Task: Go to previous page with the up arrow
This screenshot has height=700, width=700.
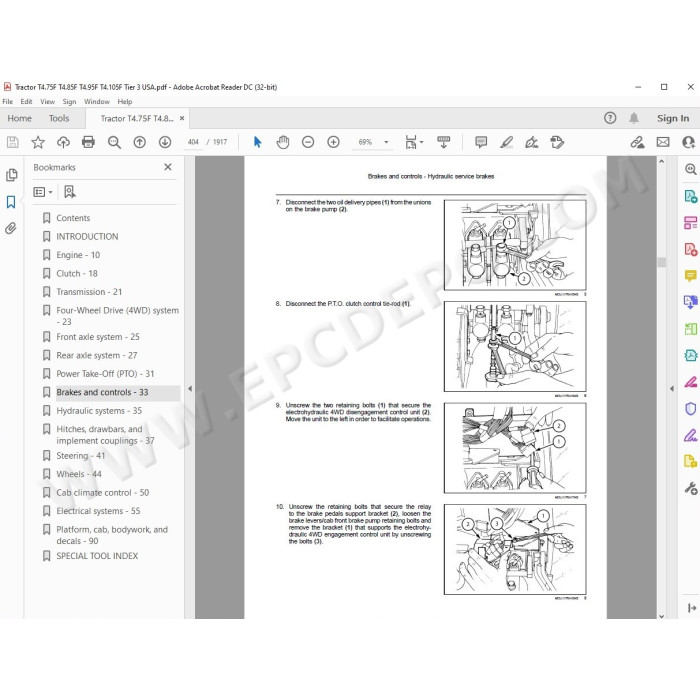Action: (x=140, y=142)
